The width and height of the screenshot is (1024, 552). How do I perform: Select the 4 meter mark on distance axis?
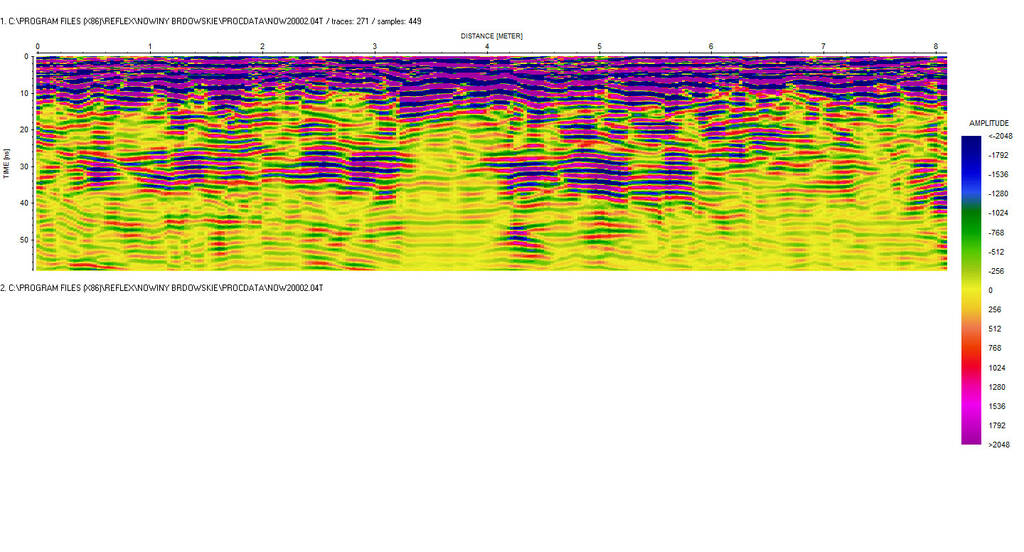tap(487, 47)
